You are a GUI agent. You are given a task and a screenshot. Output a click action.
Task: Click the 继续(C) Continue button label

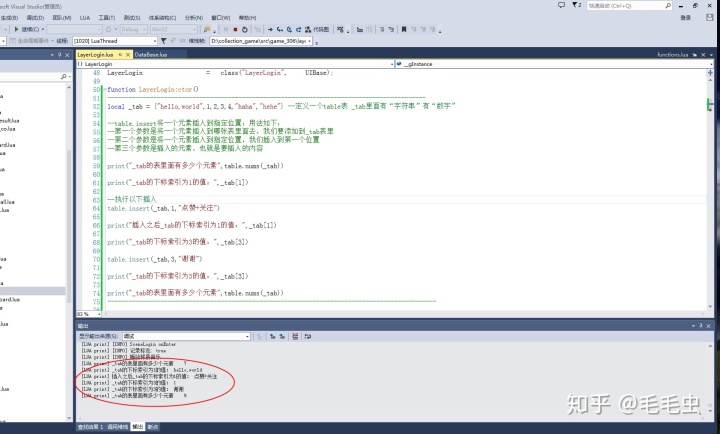coord(30,29)
